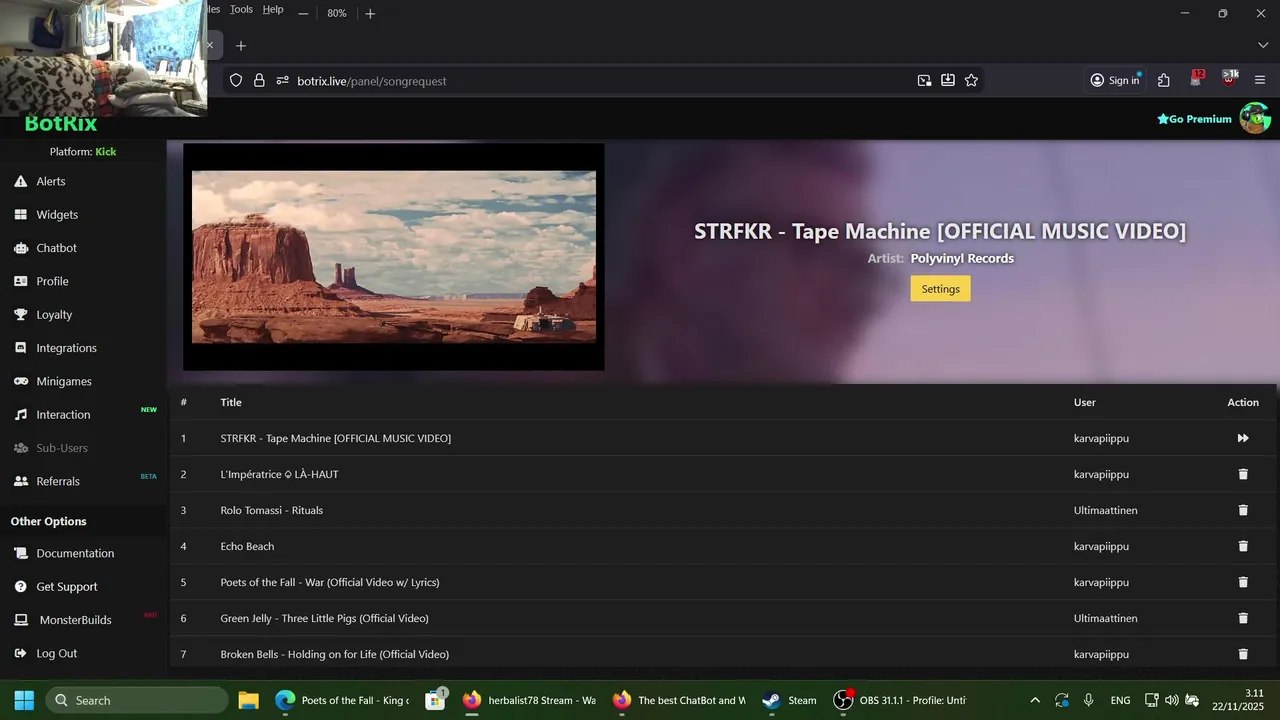This screenshot has height=720, width=1280.
Task: Open the site permissions icon in address bar
Action: click(x=282, y=81)
